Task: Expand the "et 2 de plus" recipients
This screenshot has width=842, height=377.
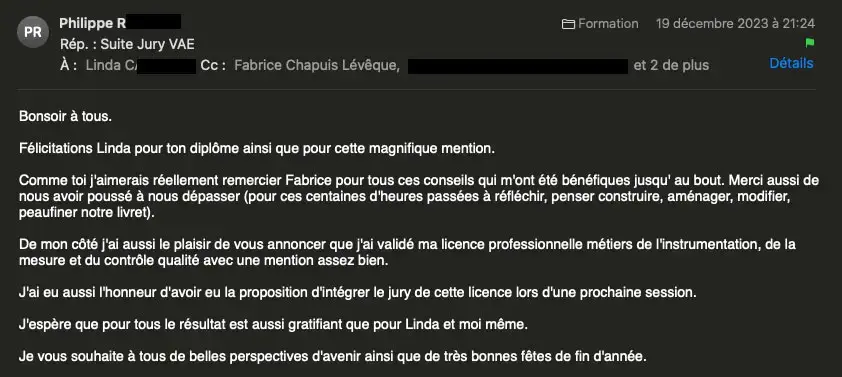Action: tap(671, 66)
